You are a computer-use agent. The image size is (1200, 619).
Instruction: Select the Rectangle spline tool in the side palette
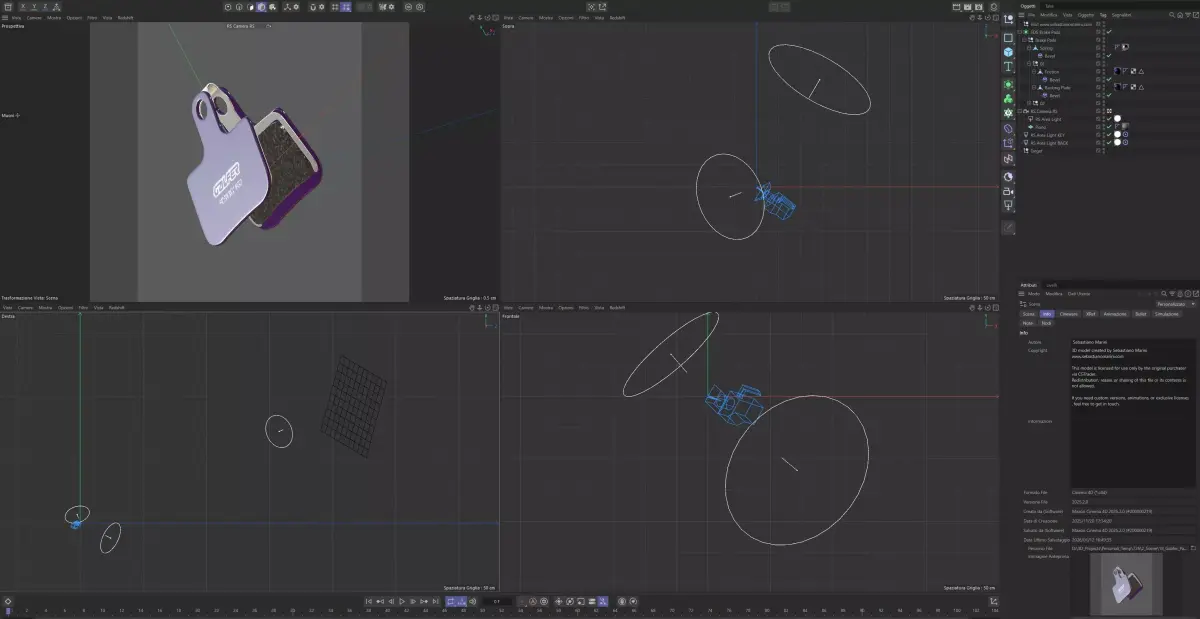(x=1008, y=38)
